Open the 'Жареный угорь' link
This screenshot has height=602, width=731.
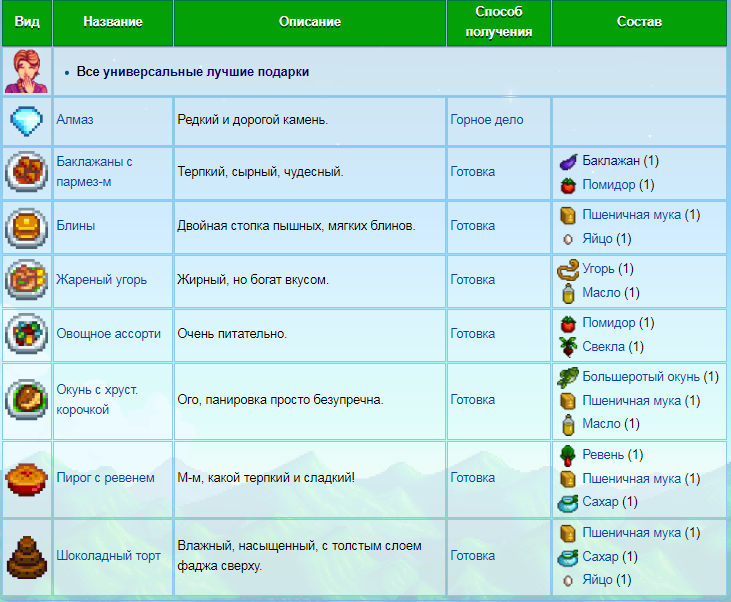pos(102,280)
